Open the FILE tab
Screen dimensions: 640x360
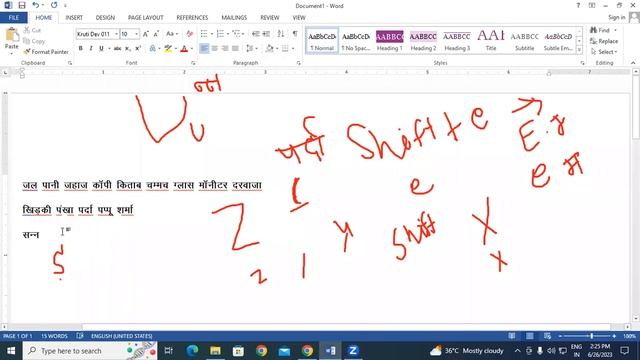coord(14,18)
